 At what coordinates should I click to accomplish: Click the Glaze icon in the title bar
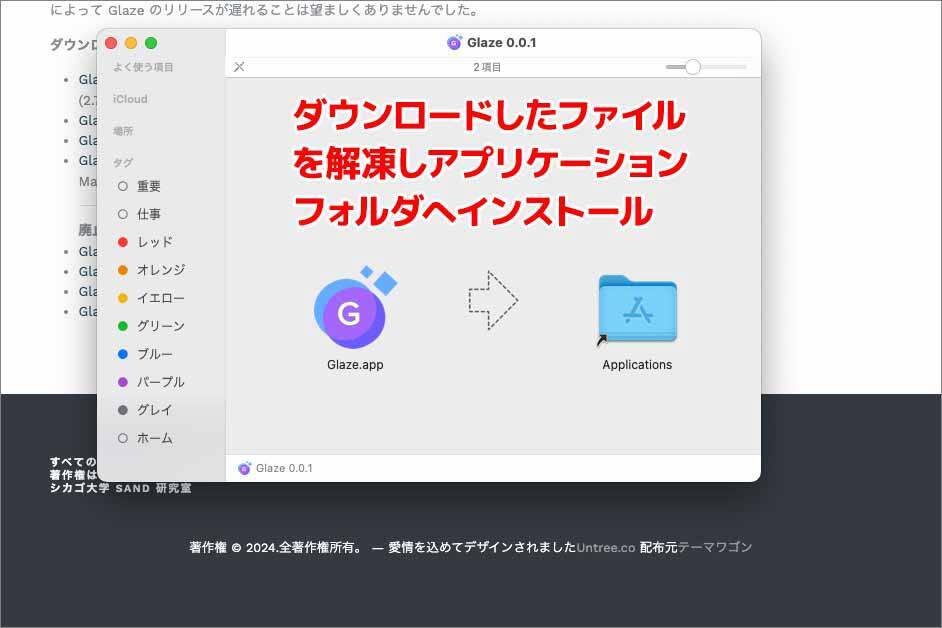454,43
